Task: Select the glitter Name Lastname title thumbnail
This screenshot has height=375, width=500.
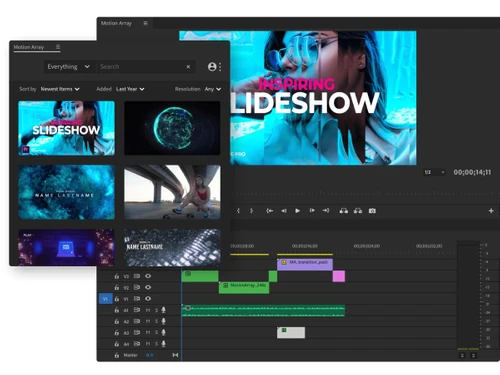Action: (x=172, y=247)
